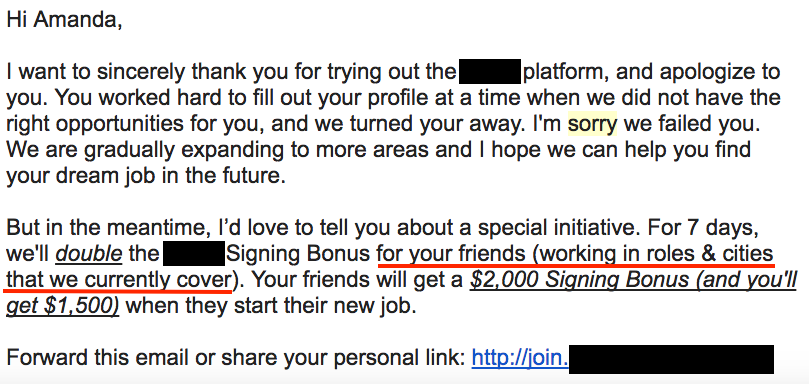Image resolution: width=809 pixels, height=384 pixels.
Task: Open the http://join. personal link
Action: pos(520,357)
